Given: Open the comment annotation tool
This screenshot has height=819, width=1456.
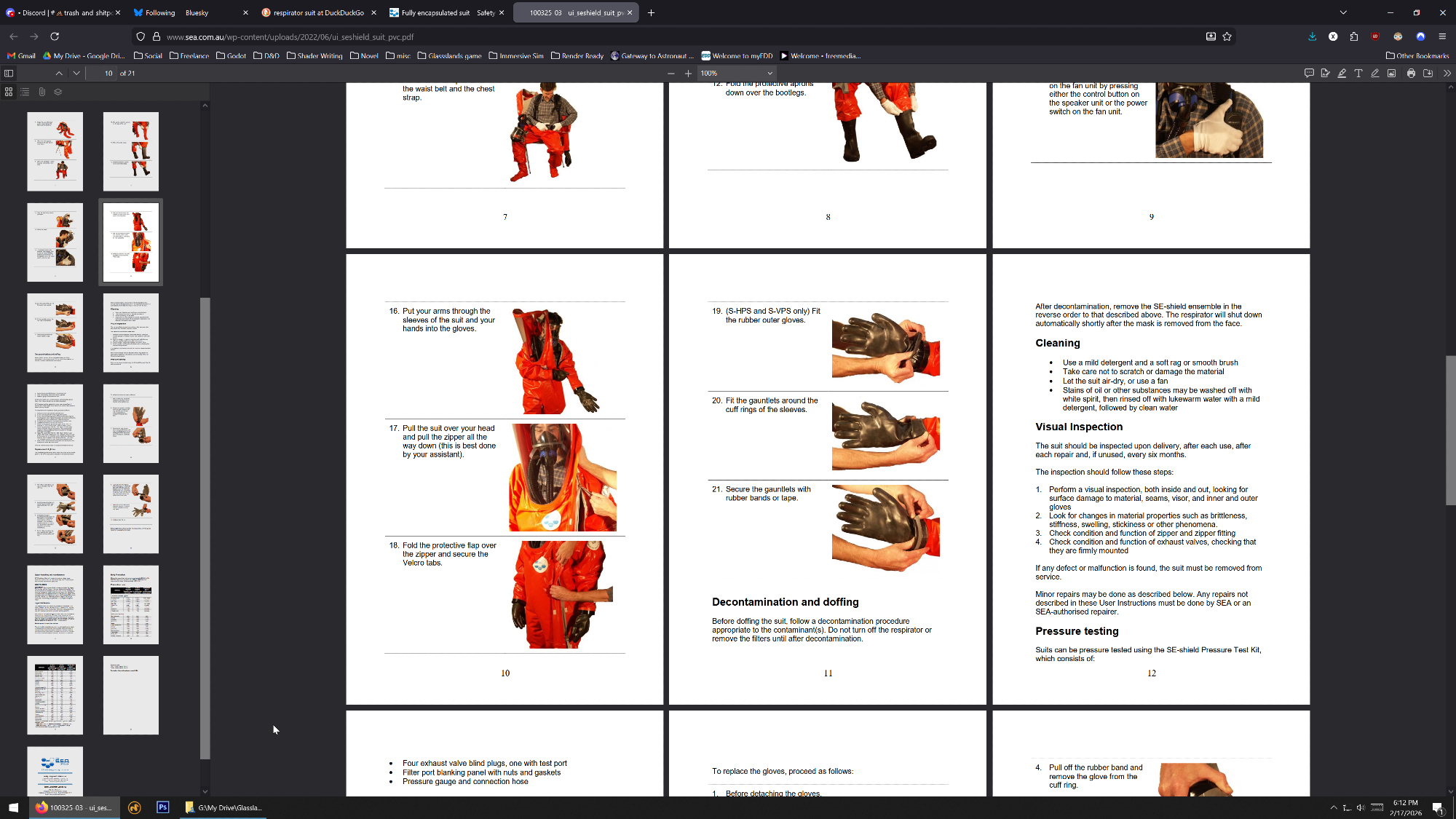Looking at the screenshot, I should (1309, 73).
